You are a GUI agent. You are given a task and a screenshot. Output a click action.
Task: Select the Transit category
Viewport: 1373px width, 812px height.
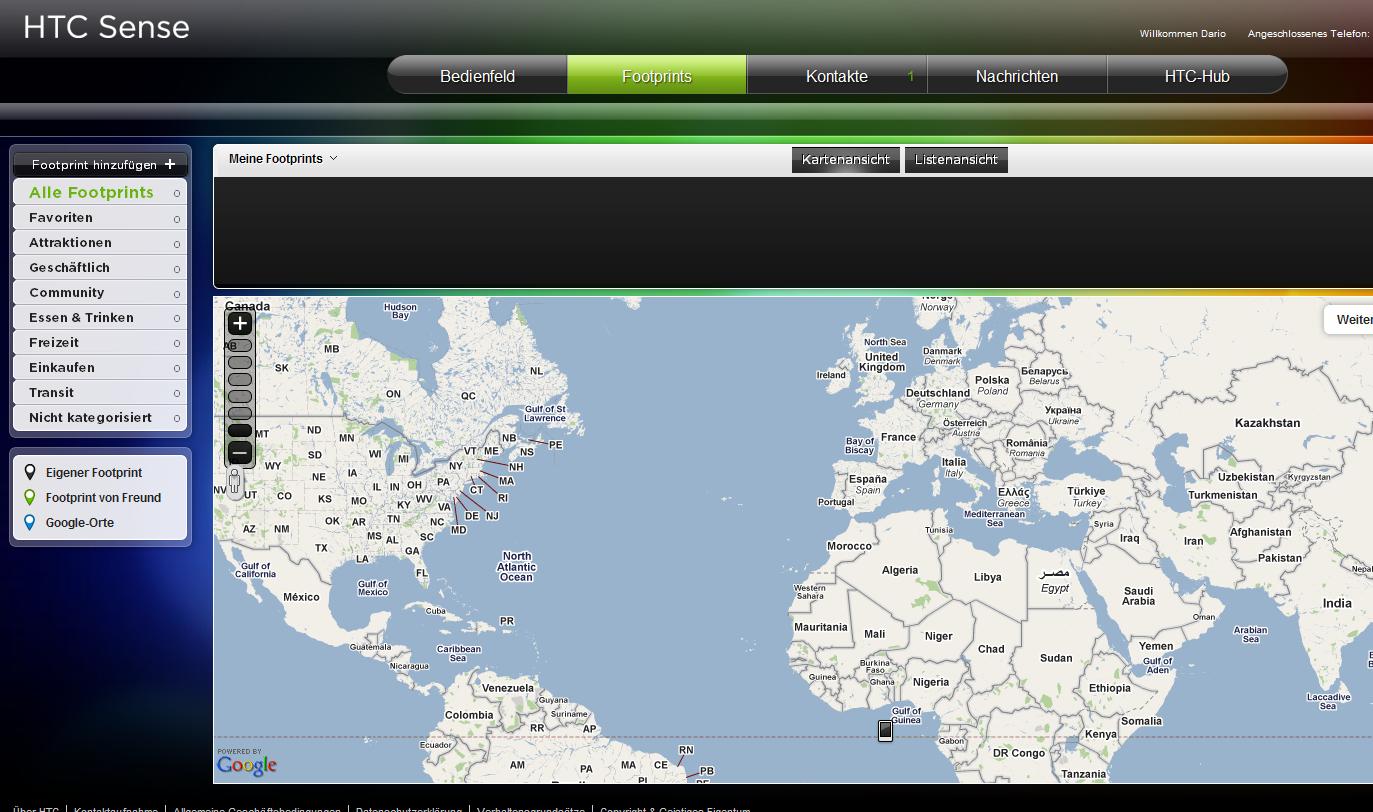pyautogui.click(x=100, y=392)
